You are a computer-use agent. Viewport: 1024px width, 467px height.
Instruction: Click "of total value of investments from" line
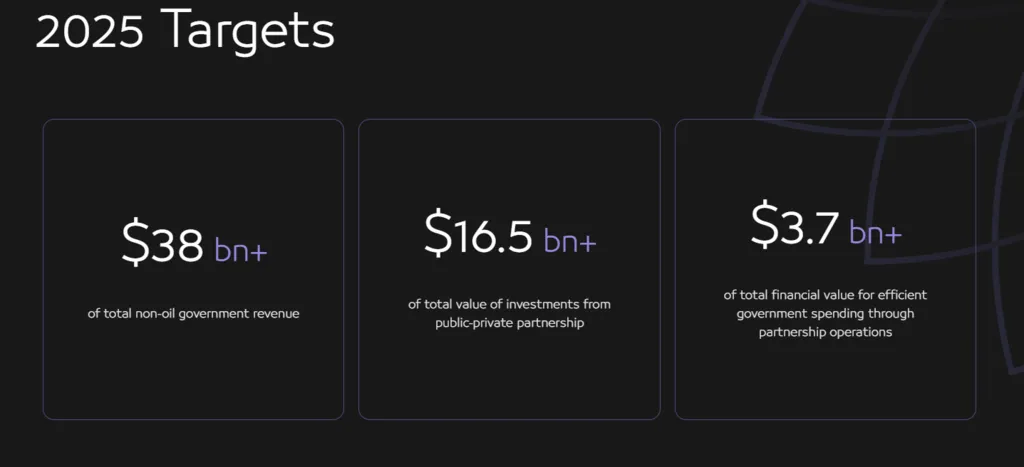pos(509,304)
